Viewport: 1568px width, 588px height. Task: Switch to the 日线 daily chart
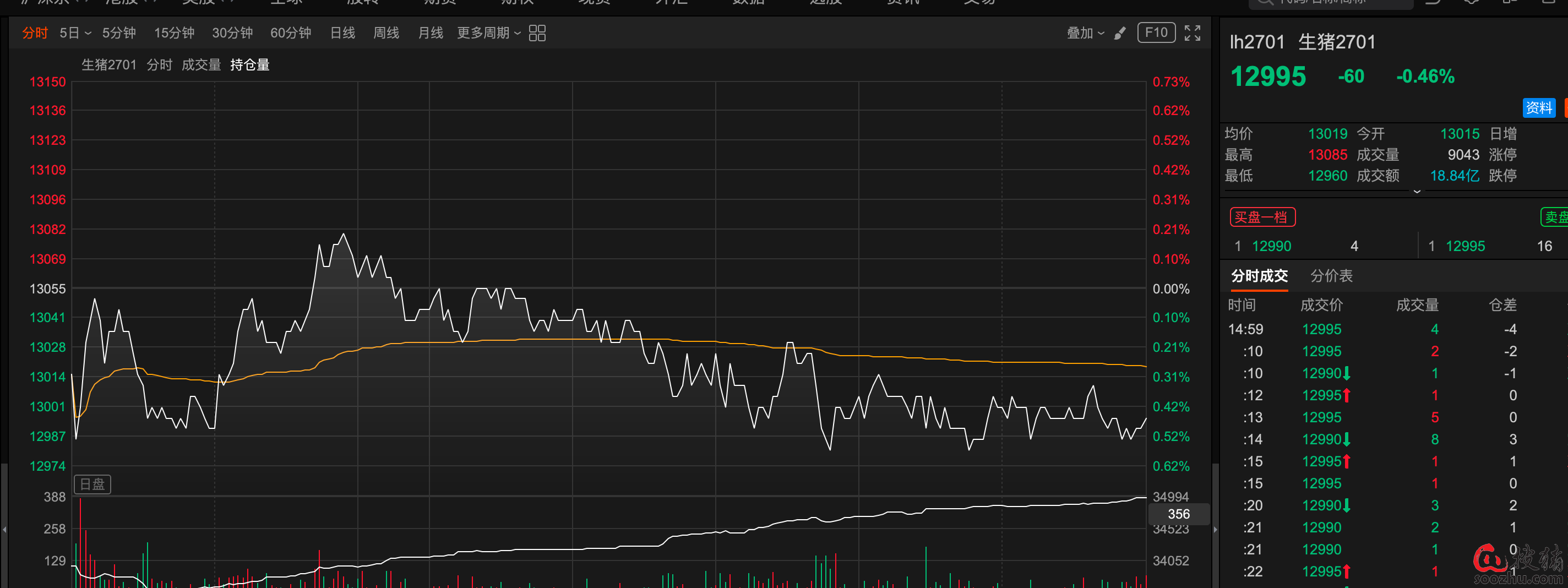[342, 33]
